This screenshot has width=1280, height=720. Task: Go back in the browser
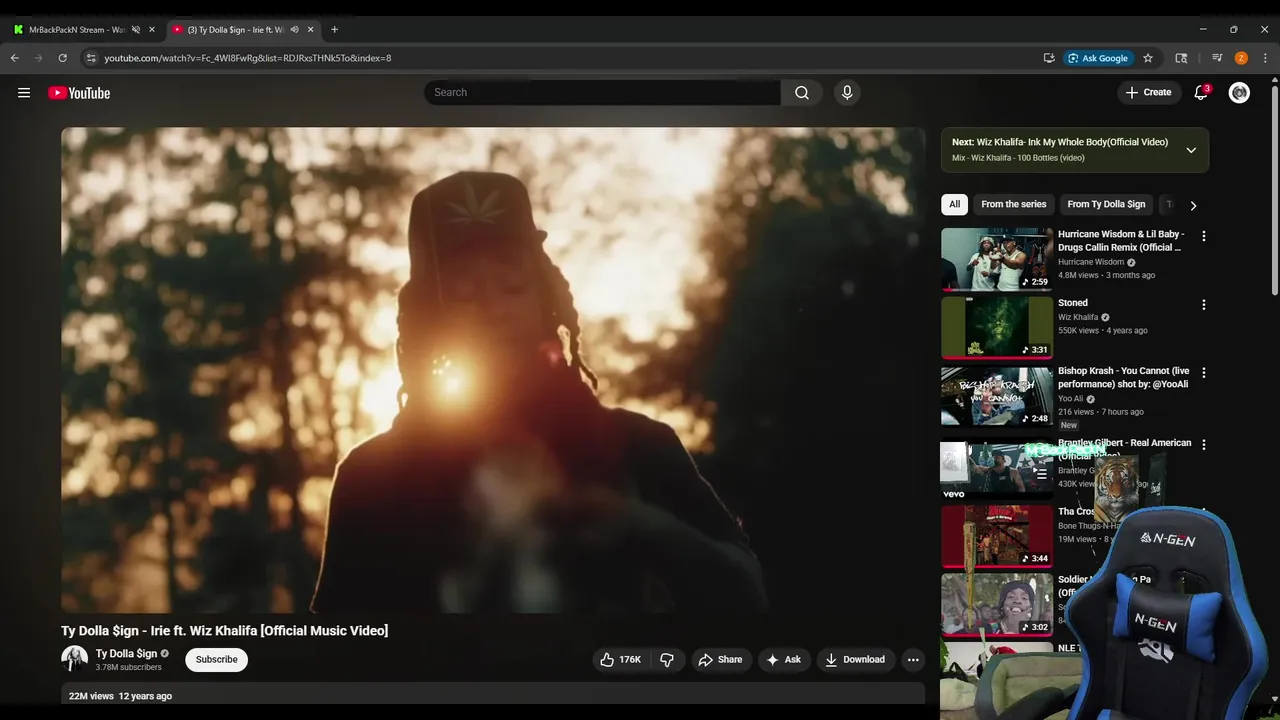point(15,58)
